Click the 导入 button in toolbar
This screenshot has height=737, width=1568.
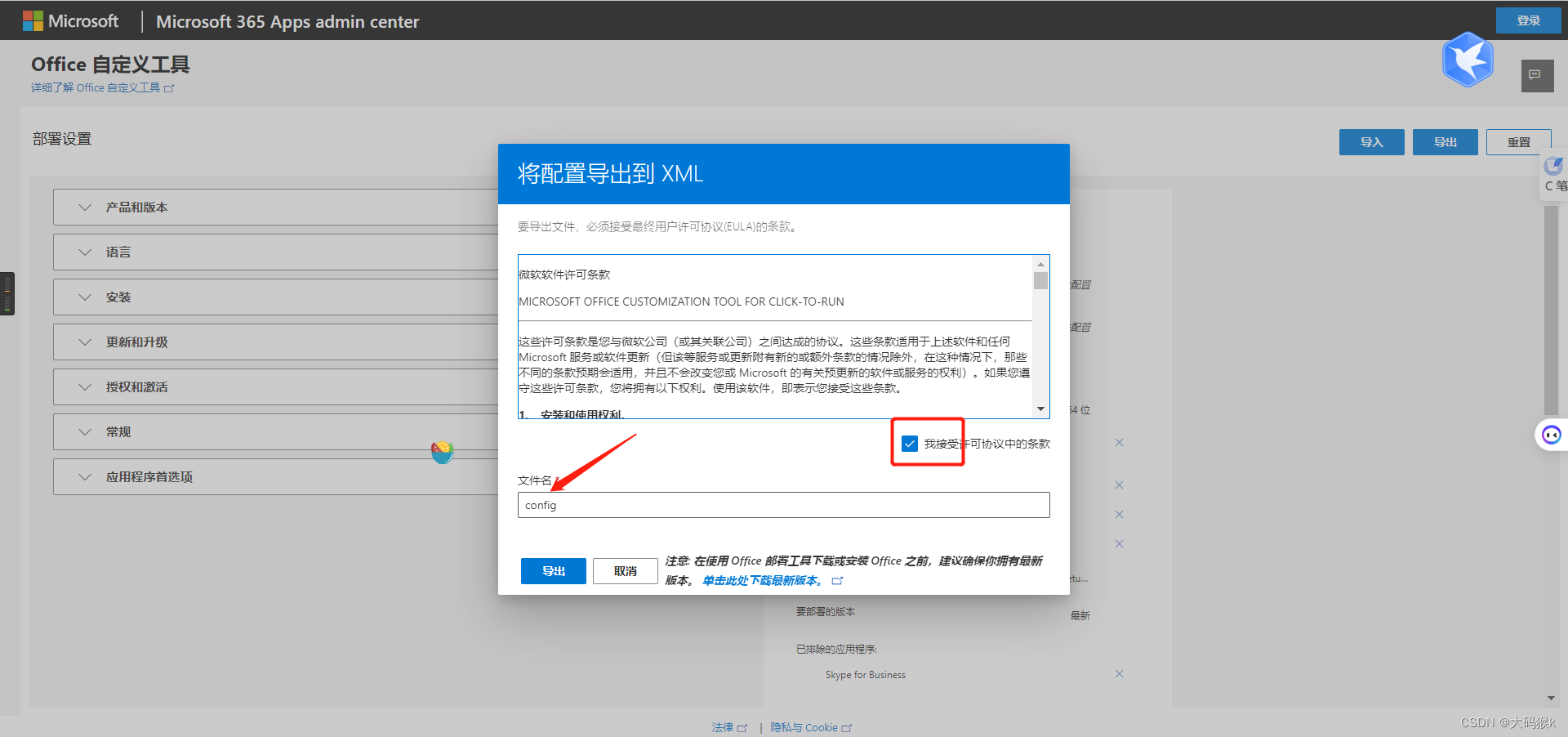click(x=1372, y=142)
